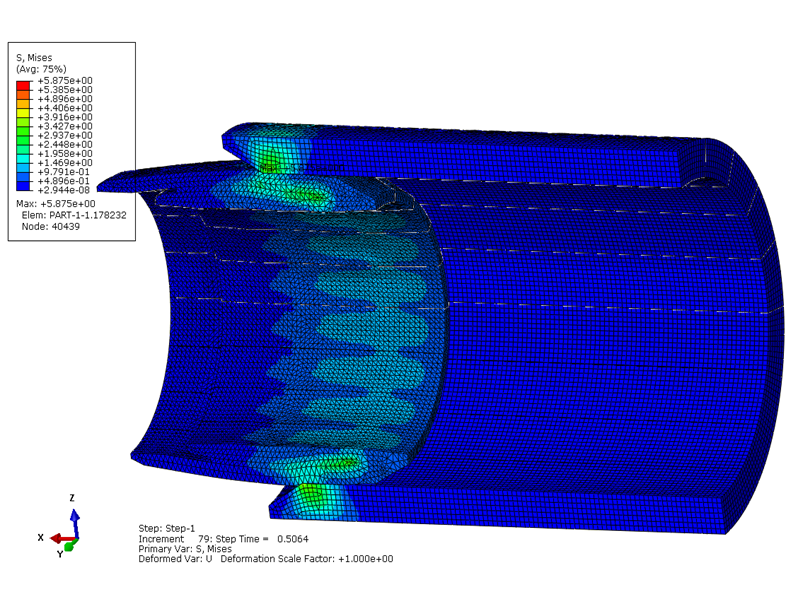Click the legend value +4.896e+00
The height and width of the screenshot is (595, 798).
65,99
